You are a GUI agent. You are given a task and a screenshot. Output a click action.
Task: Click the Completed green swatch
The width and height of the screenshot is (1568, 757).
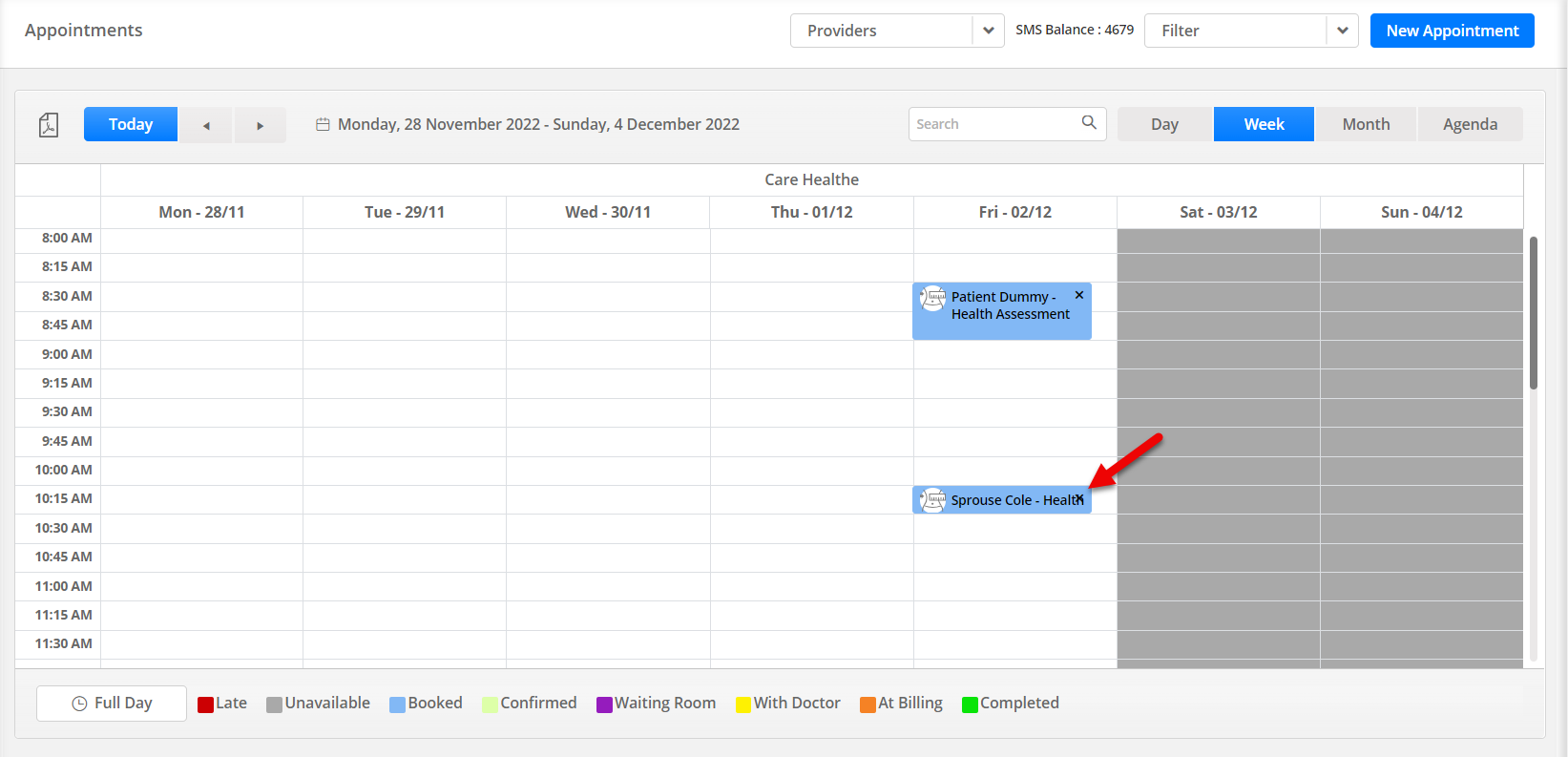click(970, 704)
